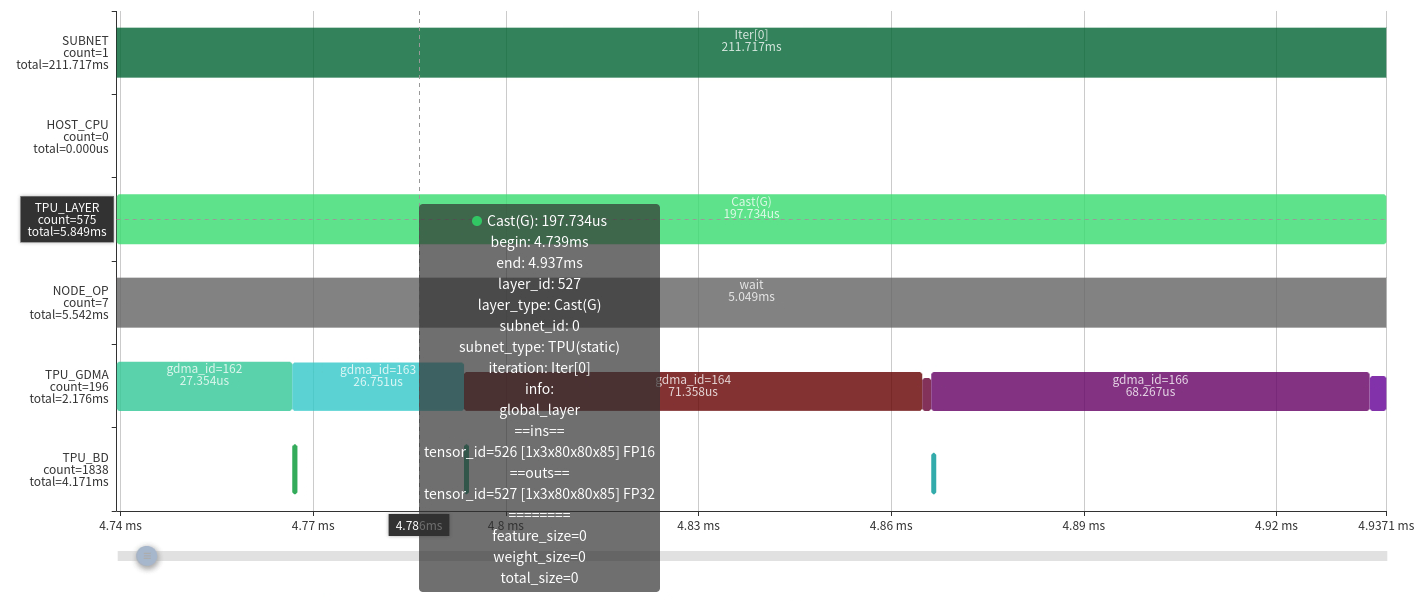Select the gdma_id=162 block
This screenshot has width=1425, height=601.
point(204,386)
